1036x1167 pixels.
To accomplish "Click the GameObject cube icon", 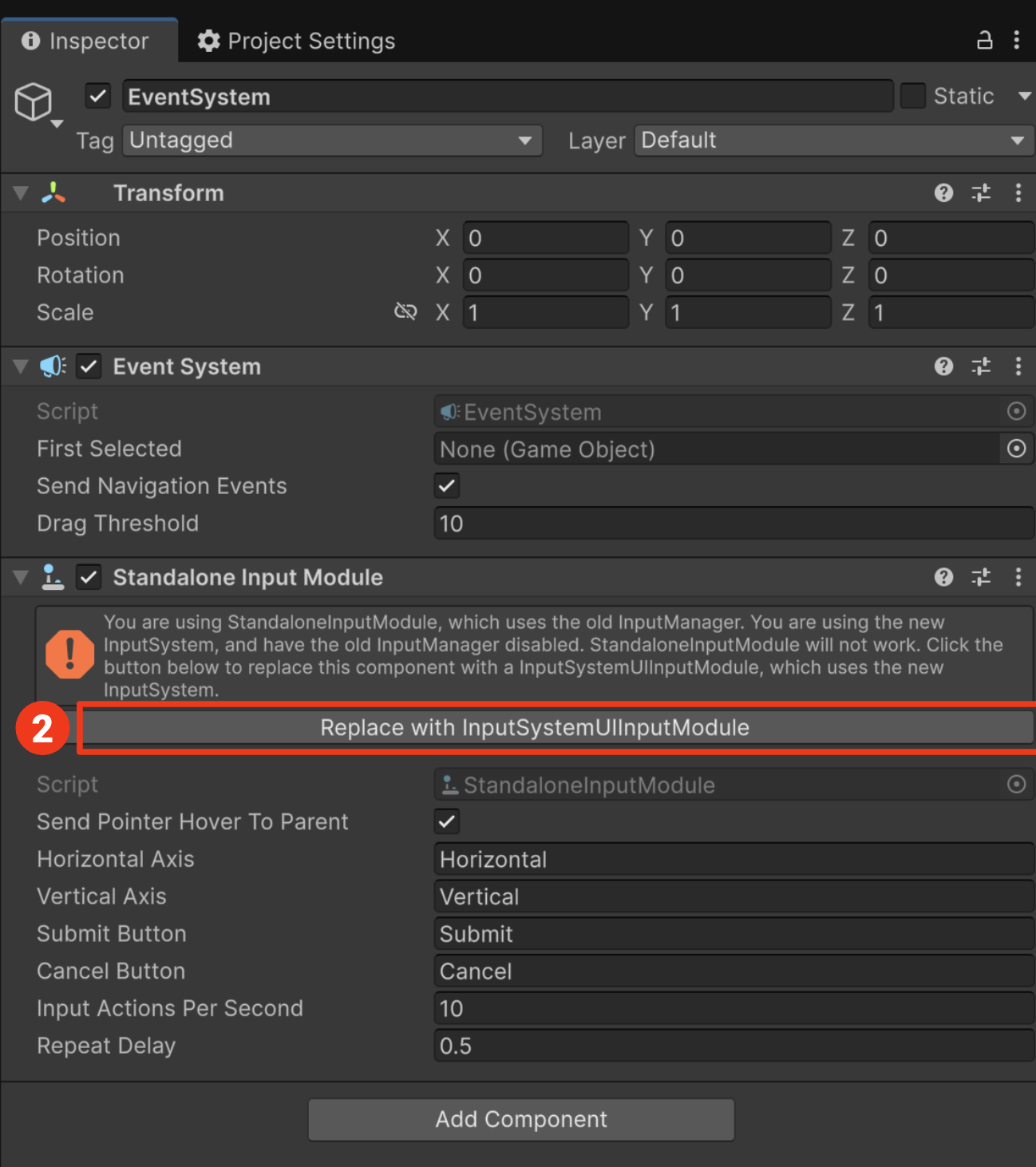I will click(x=34, y=101).
